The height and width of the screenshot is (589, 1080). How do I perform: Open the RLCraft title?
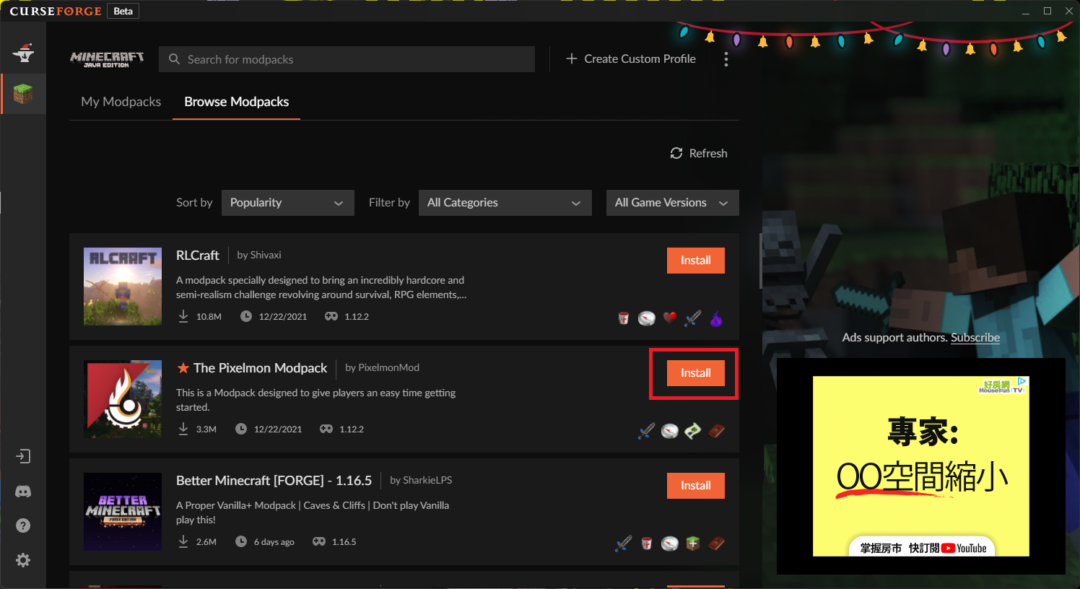click(198, 256)
